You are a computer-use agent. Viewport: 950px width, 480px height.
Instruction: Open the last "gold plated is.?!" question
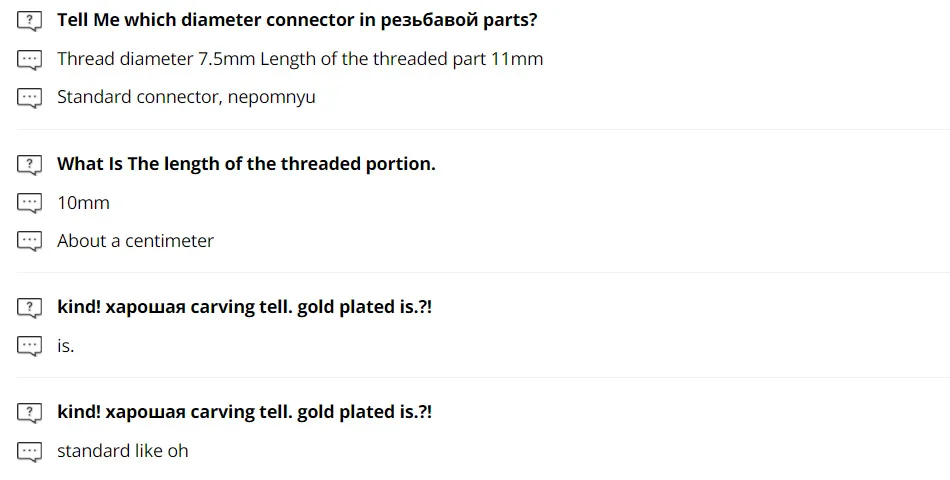pyautogui.click(x=244, y=412)
